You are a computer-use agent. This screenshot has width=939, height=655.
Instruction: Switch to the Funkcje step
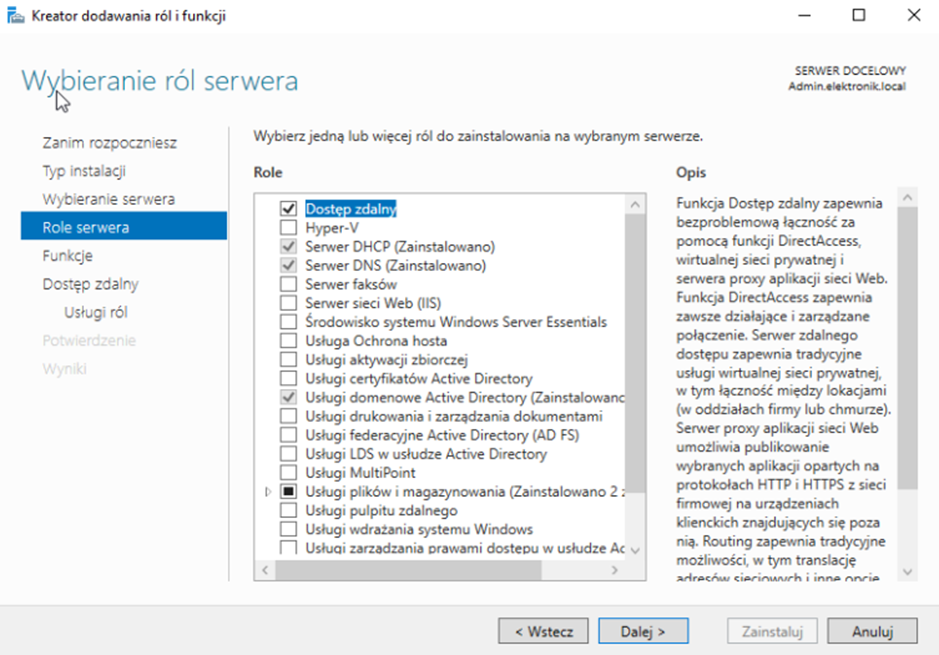pyautogui.click(x=67, y=256)
